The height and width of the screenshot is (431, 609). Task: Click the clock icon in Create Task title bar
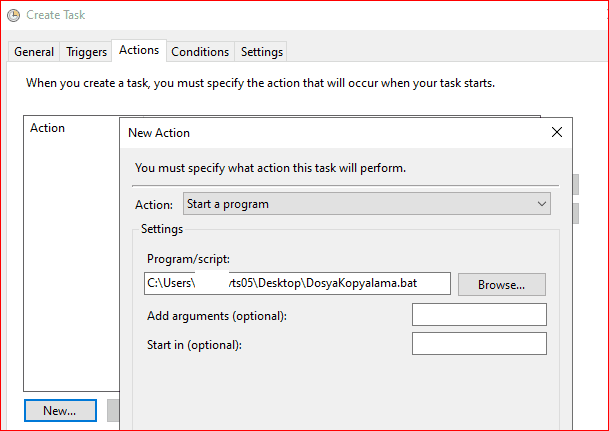coord(12,17)
